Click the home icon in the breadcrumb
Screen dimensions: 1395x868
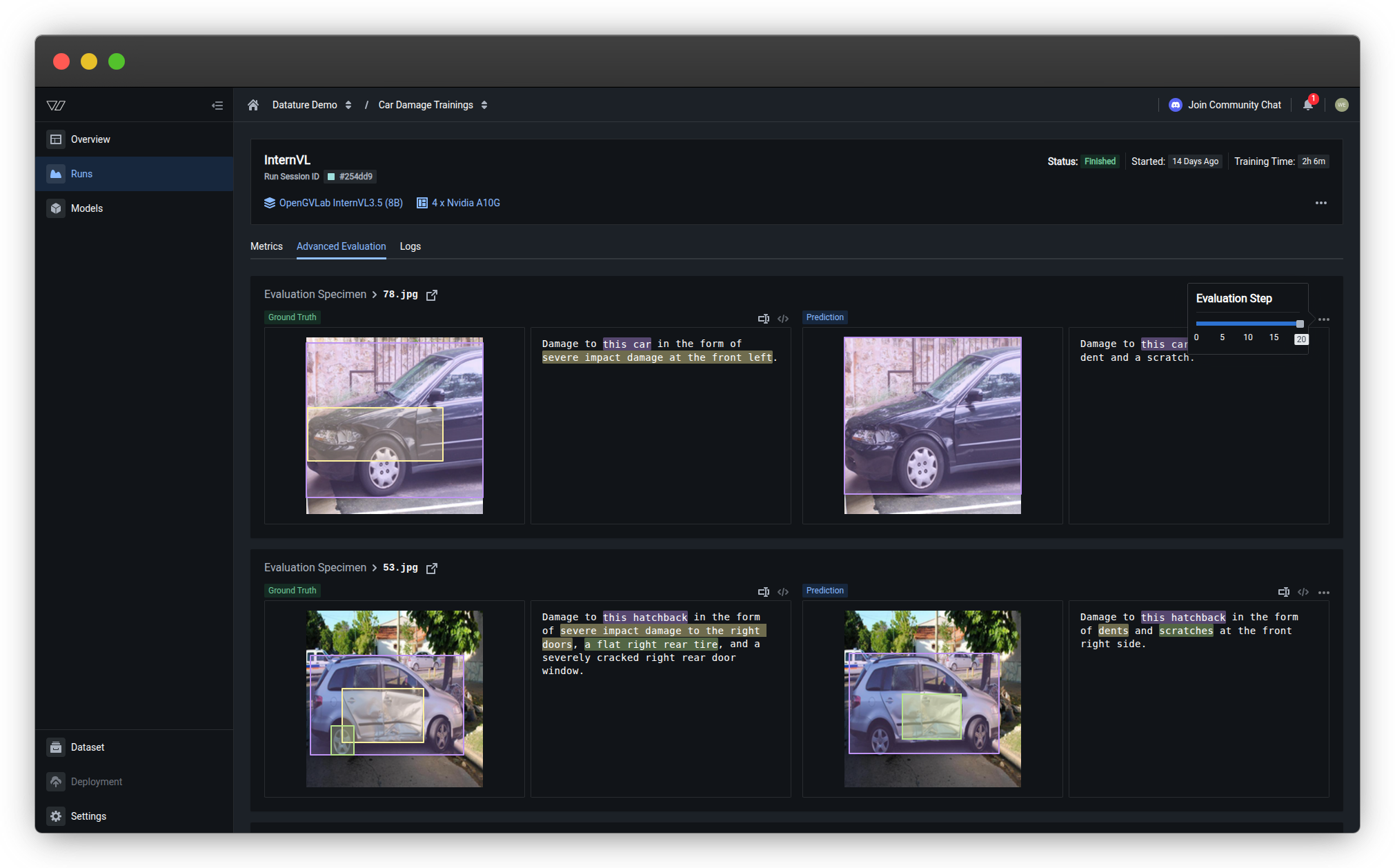click(253, 105)
